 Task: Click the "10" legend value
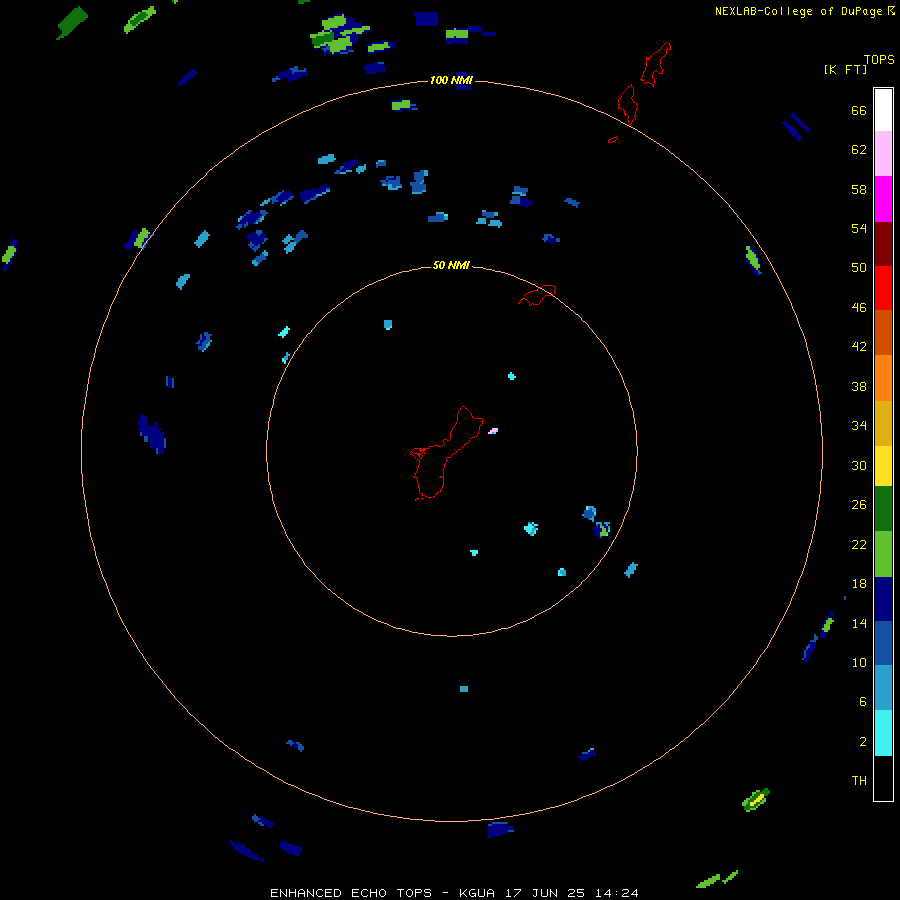tap(859, 662)
